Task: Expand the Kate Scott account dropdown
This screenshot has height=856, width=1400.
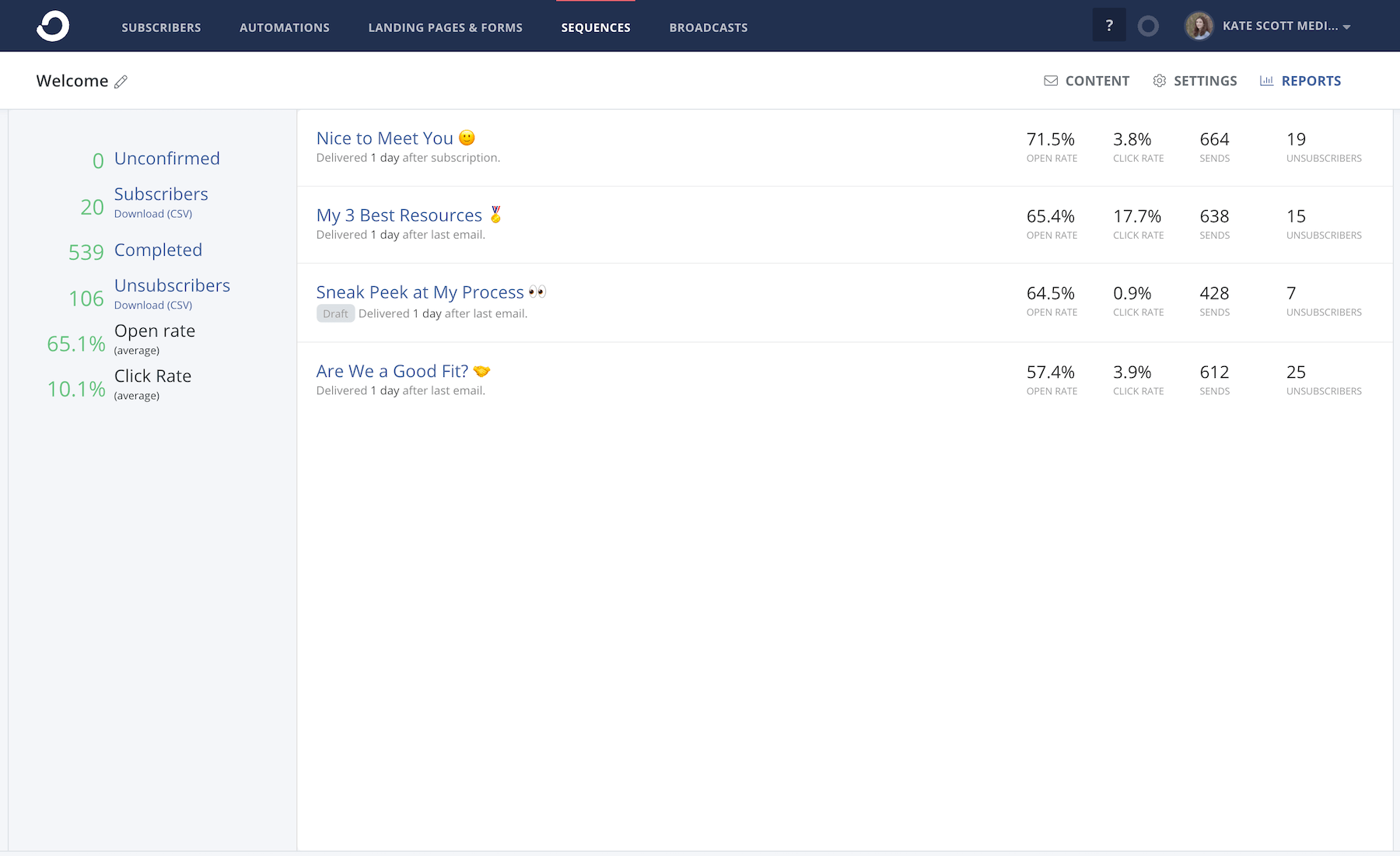Action: point(1347,26)
